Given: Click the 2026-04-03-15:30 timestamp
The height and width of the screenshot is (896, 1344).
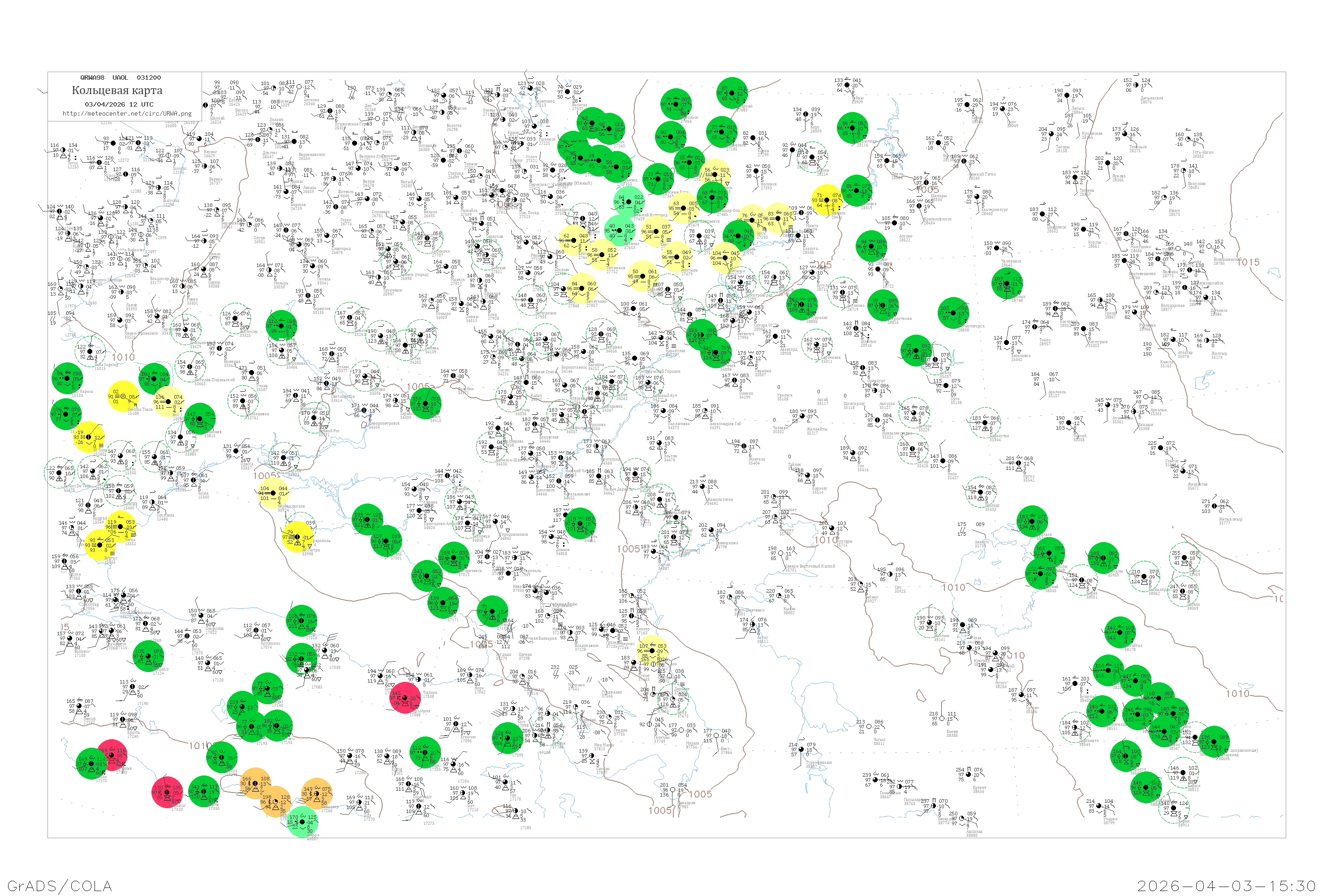Looking at the screenshot, I should (1226, 886).
